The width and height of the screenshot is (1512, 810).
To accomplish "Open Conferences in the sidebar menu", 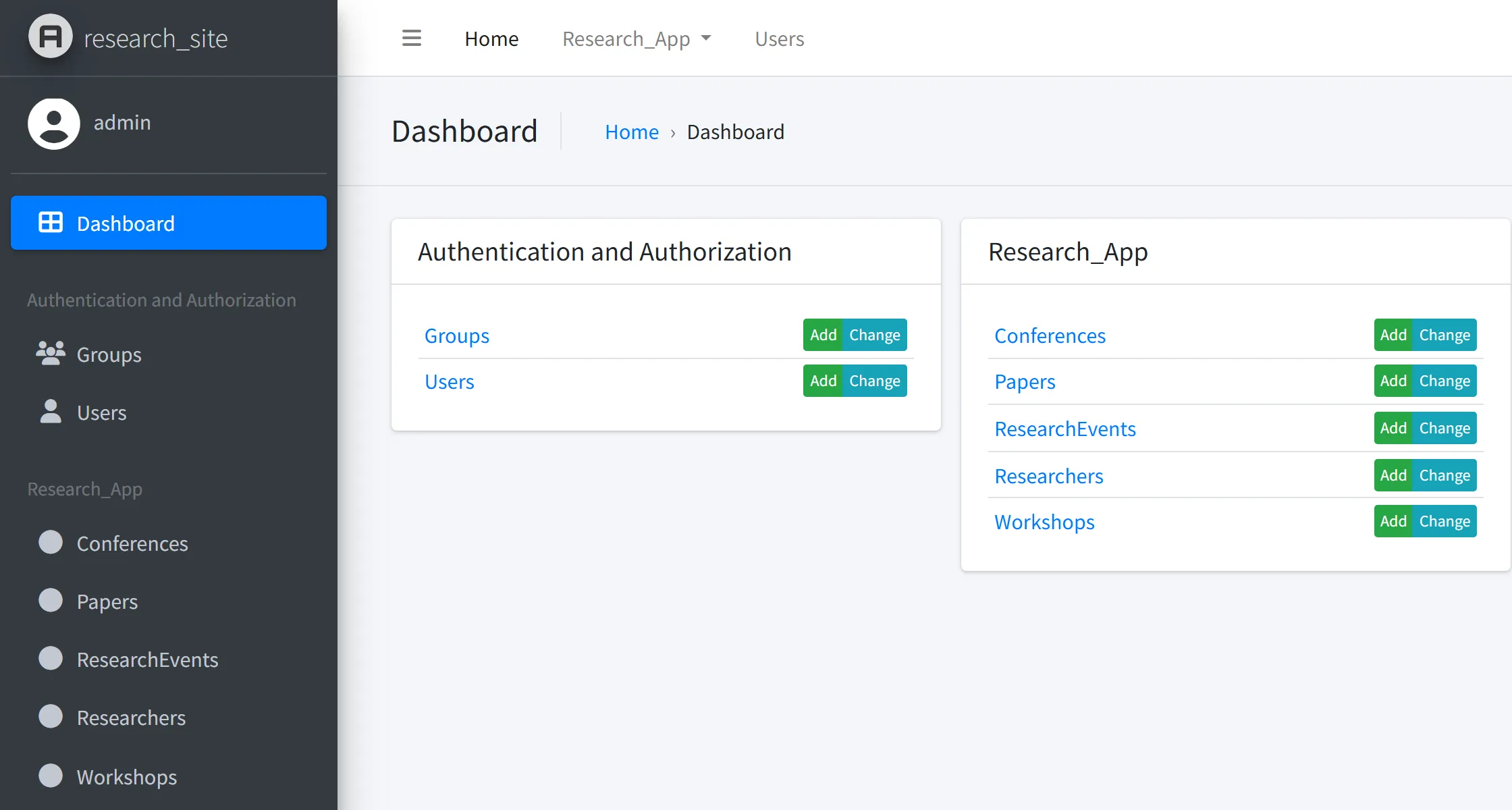I will click(x=169, y=543).
